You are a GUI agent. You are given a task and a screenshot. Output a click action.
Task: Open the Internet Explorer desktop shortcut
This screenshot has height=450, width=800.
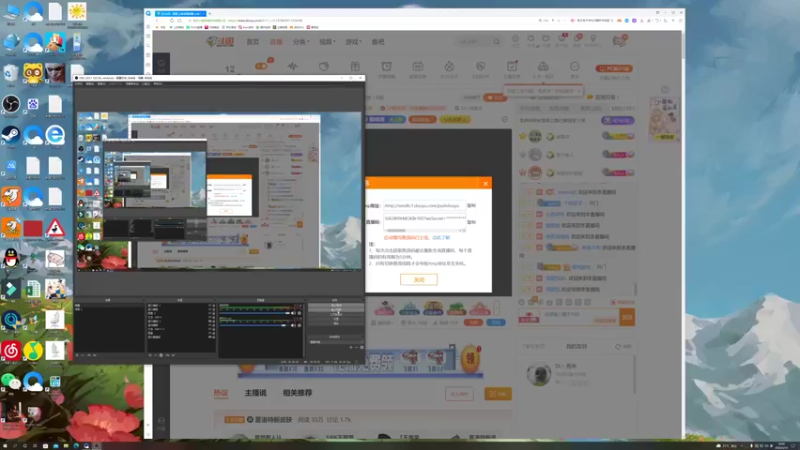coord(55,136)
